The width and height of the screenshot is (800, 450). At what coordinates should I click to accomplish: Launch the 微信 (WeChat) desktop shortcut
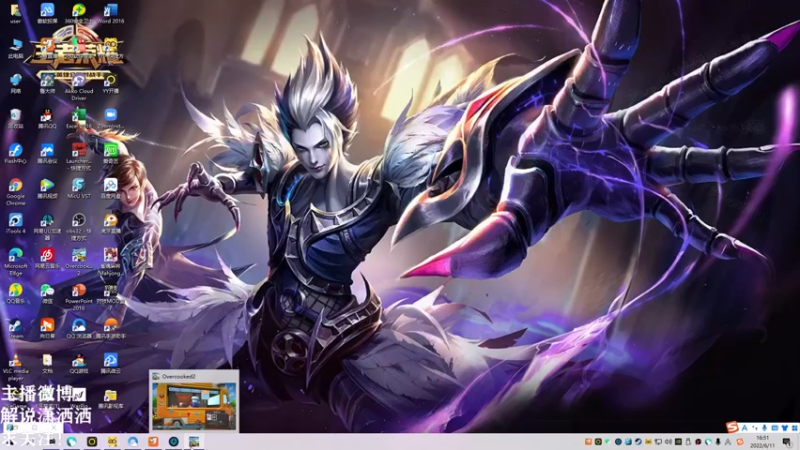pyautogui.click(x=47, y=293)
